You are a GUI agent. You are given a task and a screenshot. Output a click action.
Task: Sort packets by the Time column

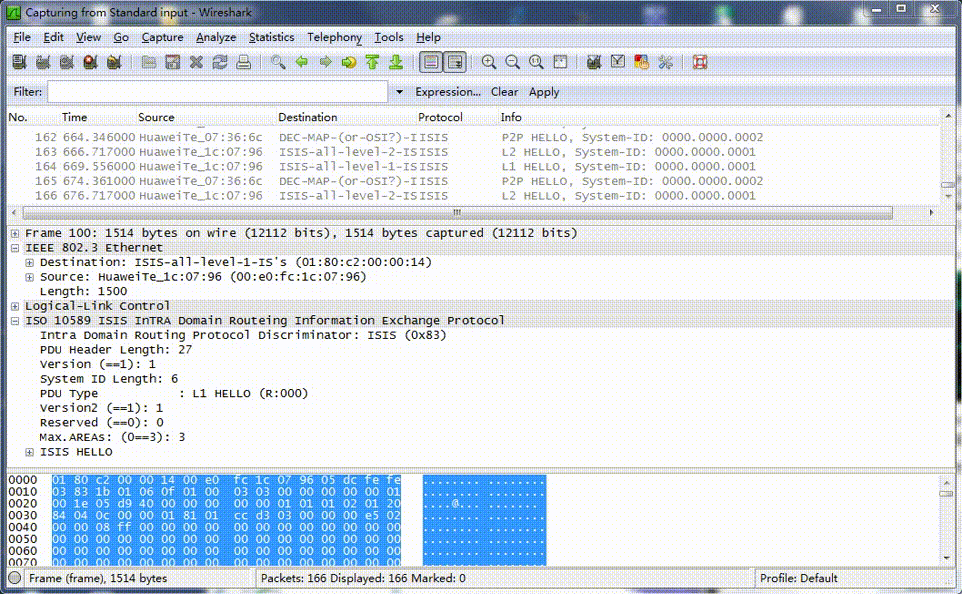[x=74, y=117]
